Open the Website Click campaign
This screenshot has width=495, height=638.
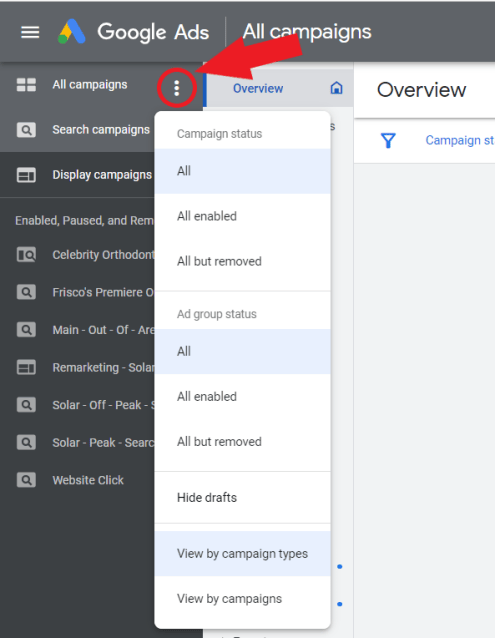point(88,480)
